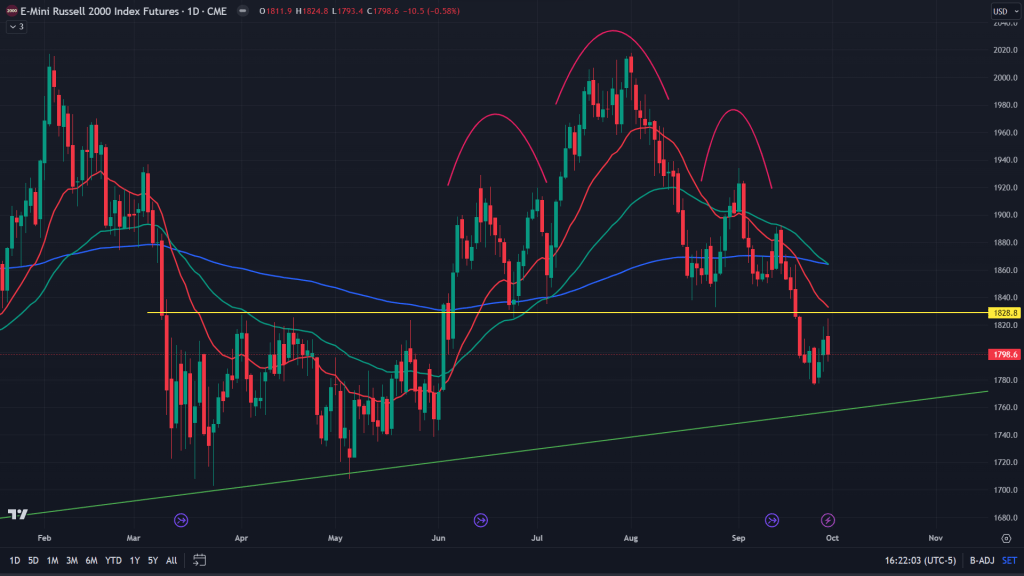1024x576 pixels.
Task: Expand the collapsed indicators legend showing 3
Action: click(15, 27)
